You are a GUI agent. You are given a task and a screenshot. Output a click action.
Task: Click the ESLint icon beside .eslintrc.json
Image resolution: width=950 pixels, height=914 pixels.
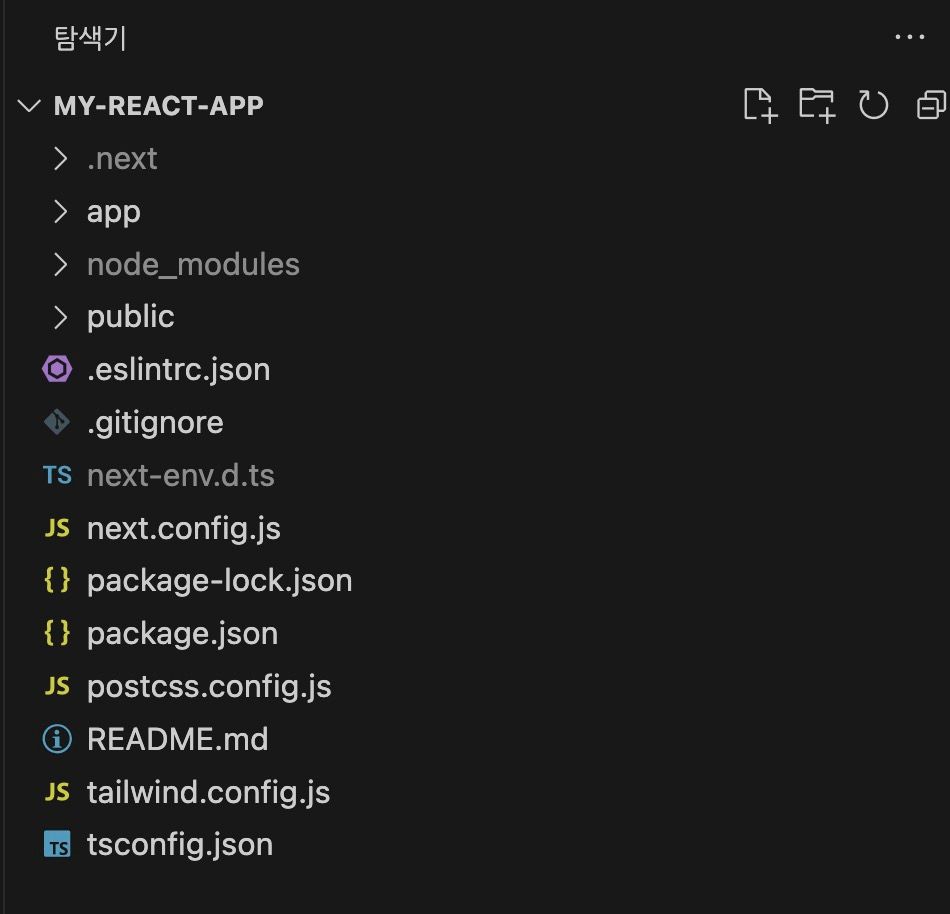58,369
